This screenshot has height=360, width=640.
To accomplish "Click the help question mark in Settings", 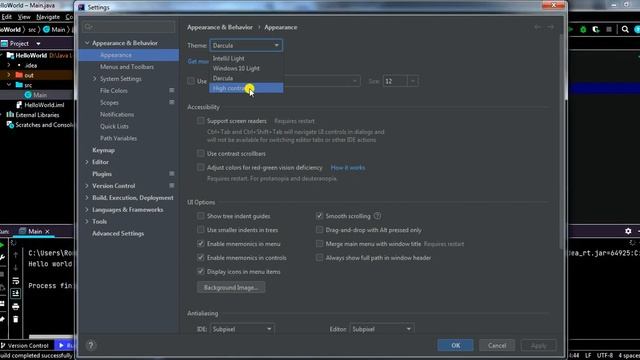I will 91,345.
